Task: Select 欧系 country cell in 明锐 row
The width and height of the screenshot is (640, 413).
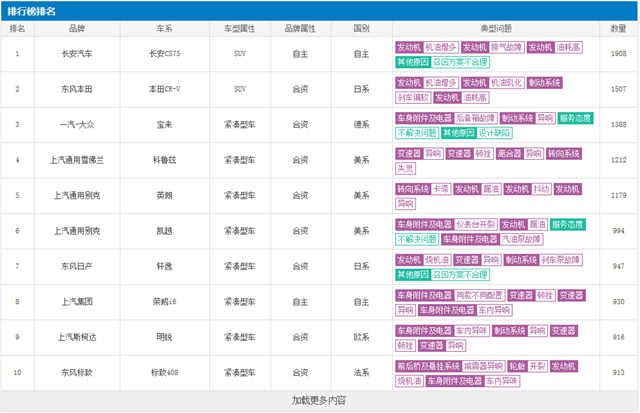Action: [362, 337]
